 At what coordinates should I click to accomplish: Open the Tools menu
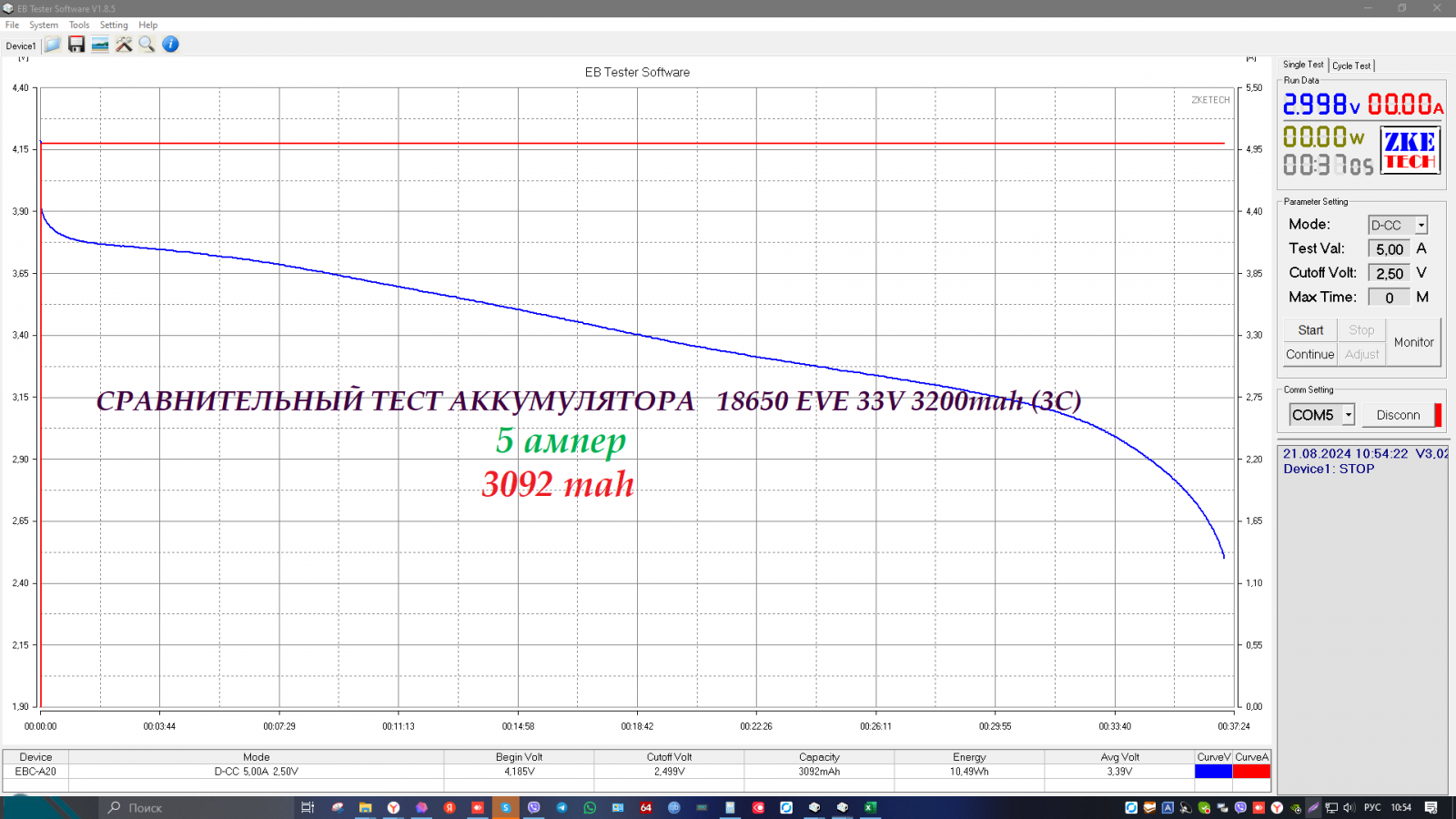tap(79, 25)
